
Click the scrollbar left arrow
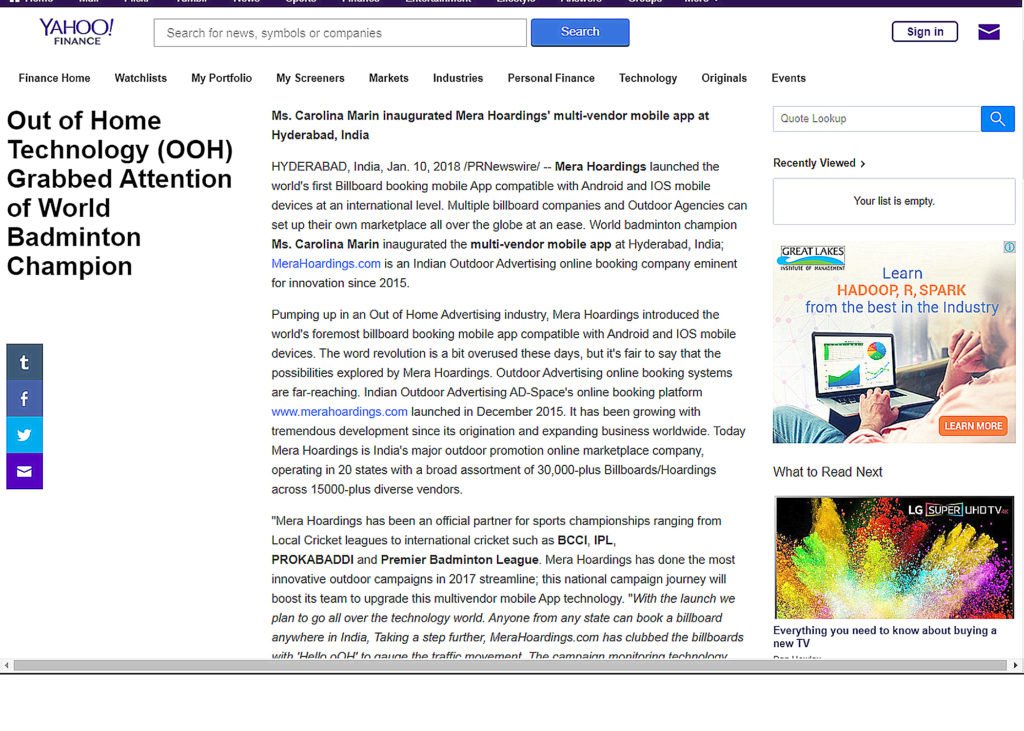(7, 665)
